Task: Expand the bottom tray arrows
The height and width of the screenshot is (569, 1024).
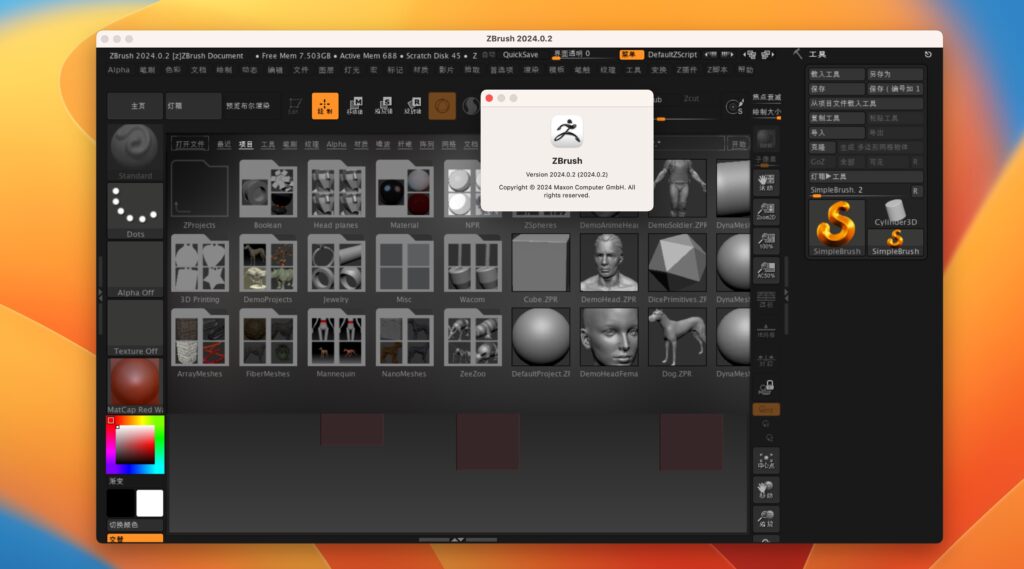Action: click(x=457, y=540)
